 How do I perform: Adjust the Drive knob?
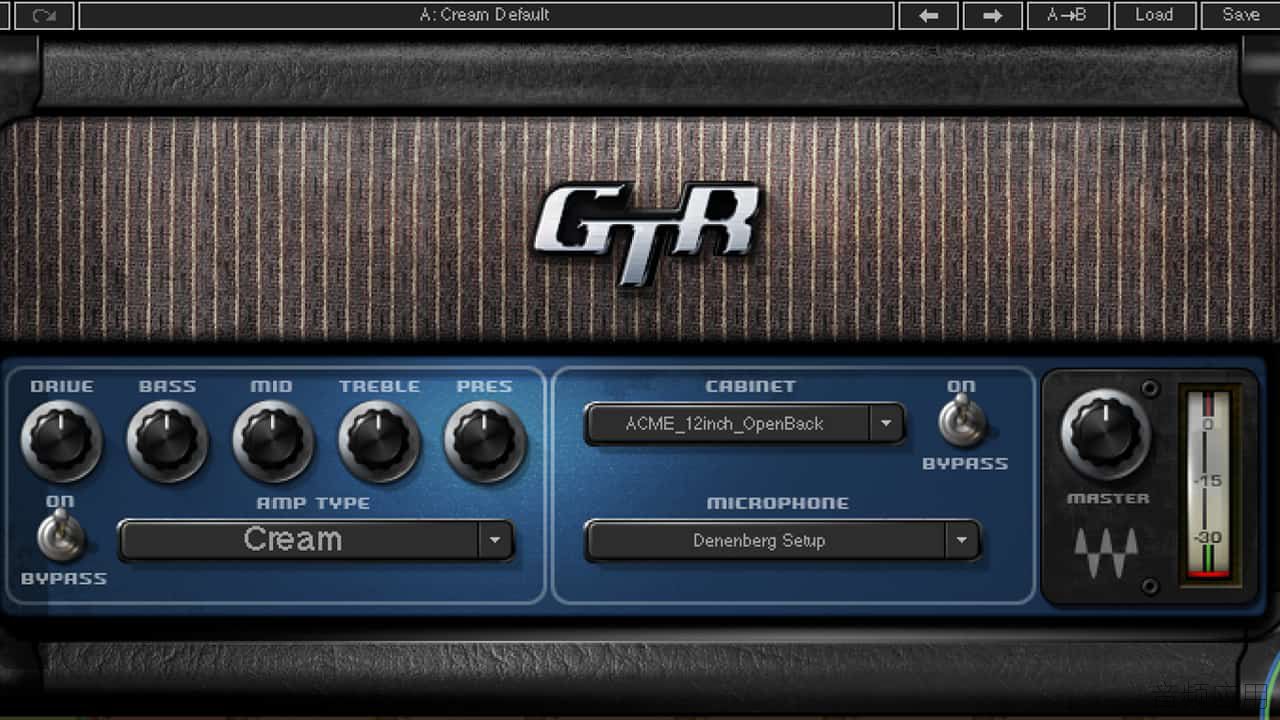(62, 440)
